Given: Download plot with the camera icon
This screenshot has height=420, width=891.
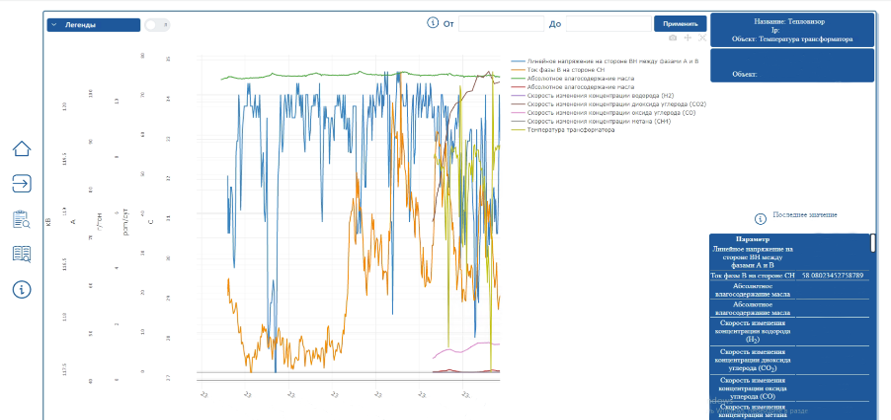Looking at the screenshot, I should click(x=673, y=38).
